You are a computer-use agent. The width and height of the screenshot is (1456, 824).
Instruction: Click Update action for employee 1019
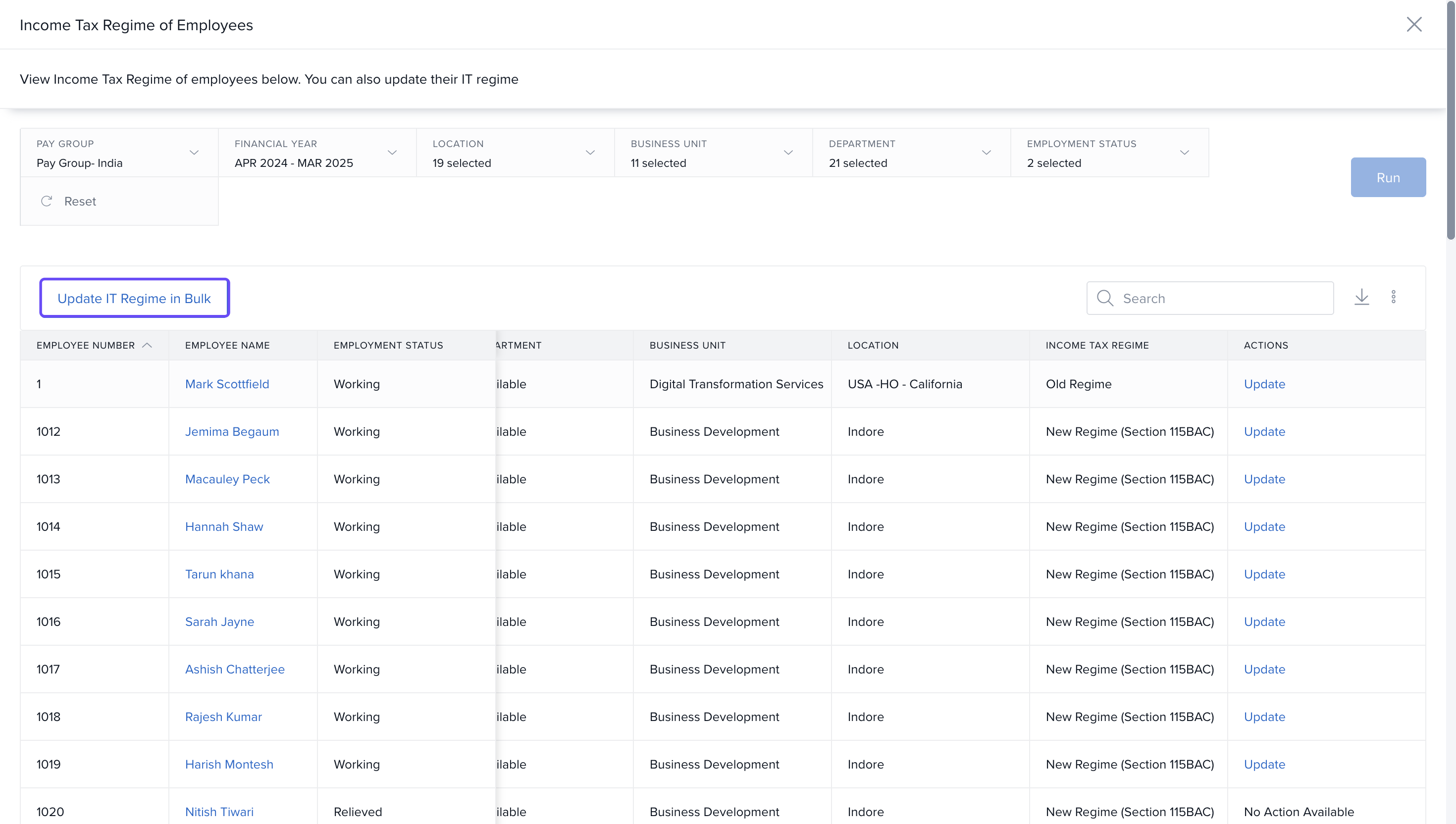(1264, 764)
